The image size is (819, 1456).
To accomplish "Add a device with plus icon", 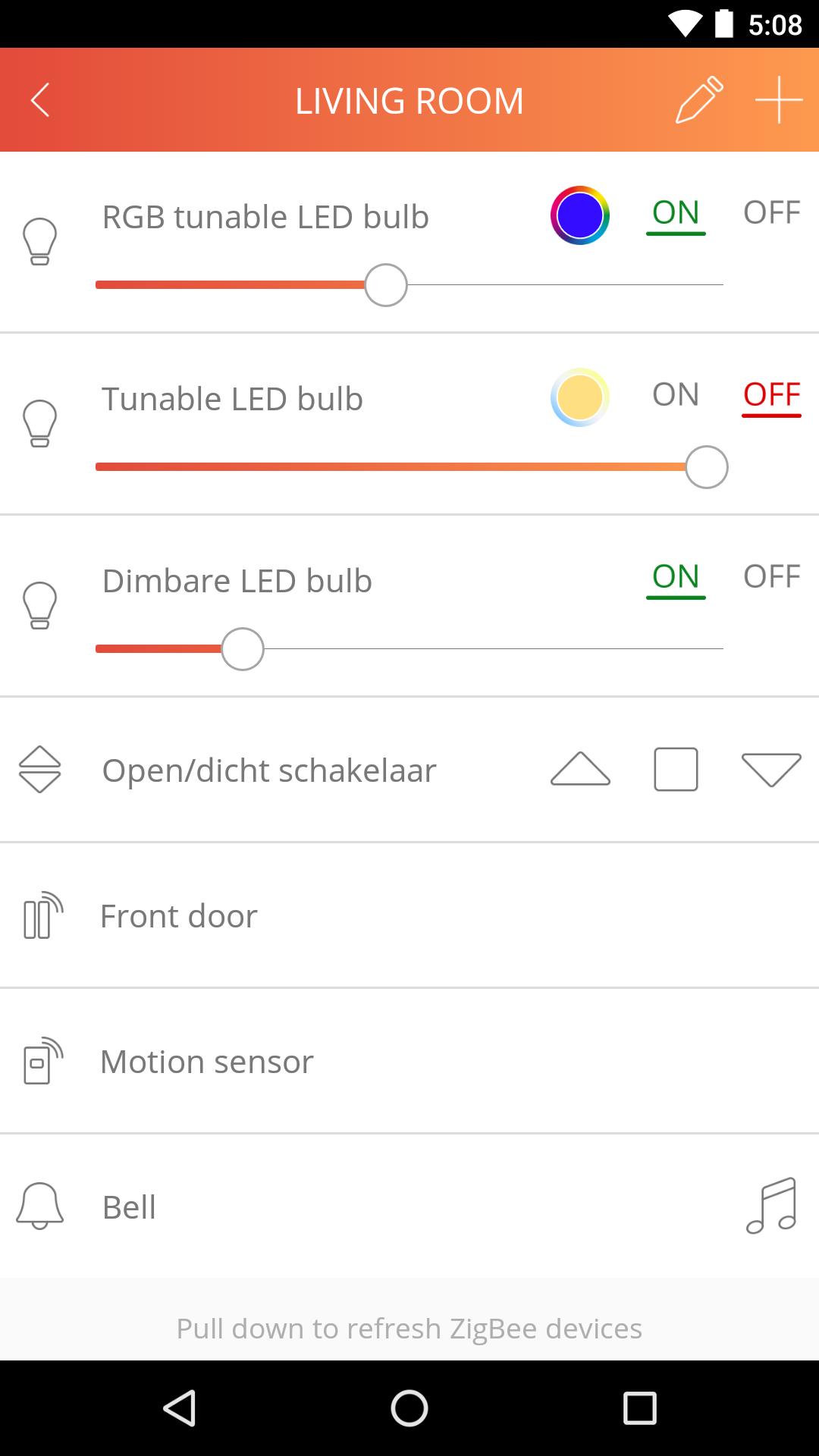I will pos(779,100).
